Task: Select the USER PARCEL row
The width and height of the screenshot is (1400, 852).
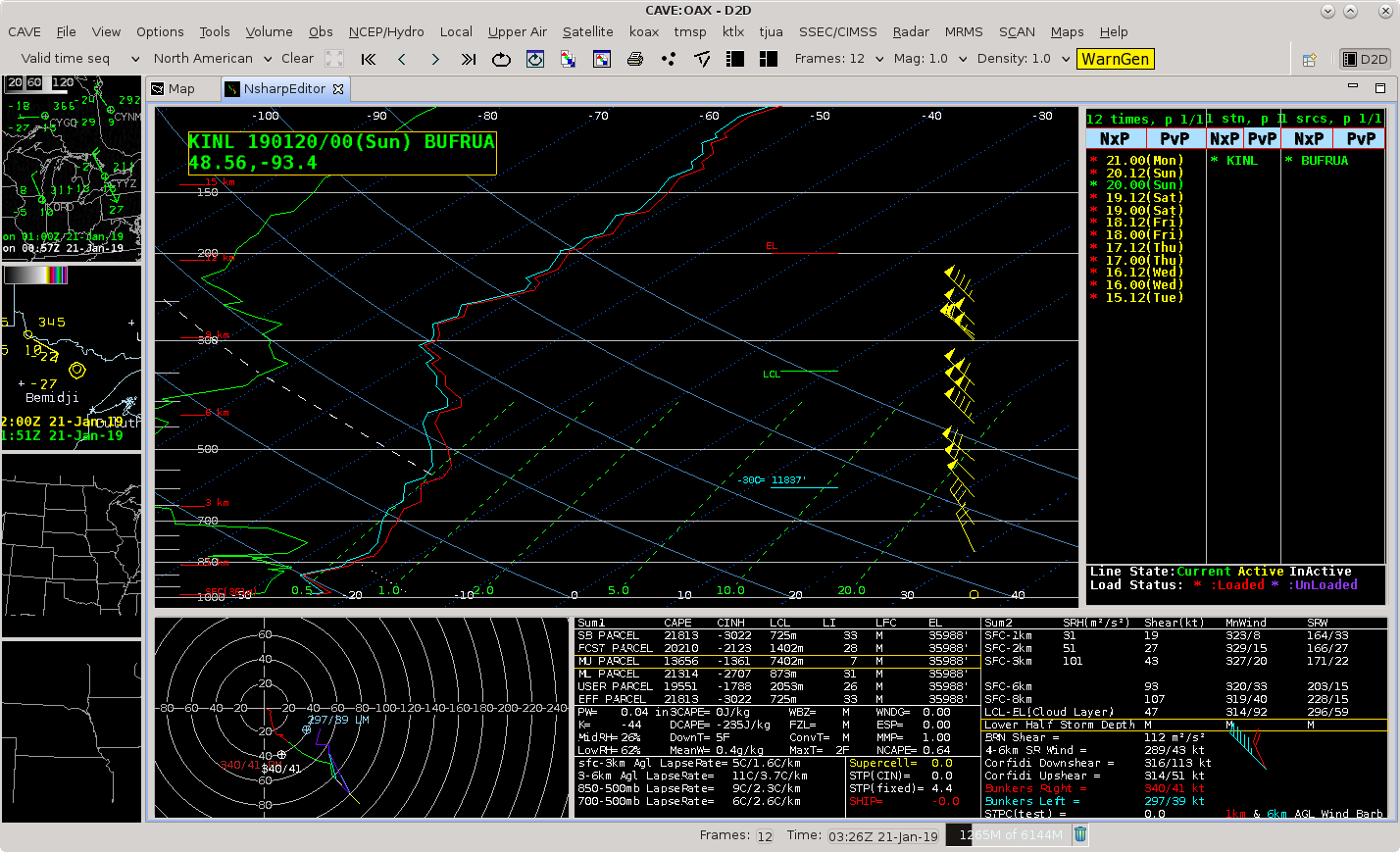Action: point(777,687)
